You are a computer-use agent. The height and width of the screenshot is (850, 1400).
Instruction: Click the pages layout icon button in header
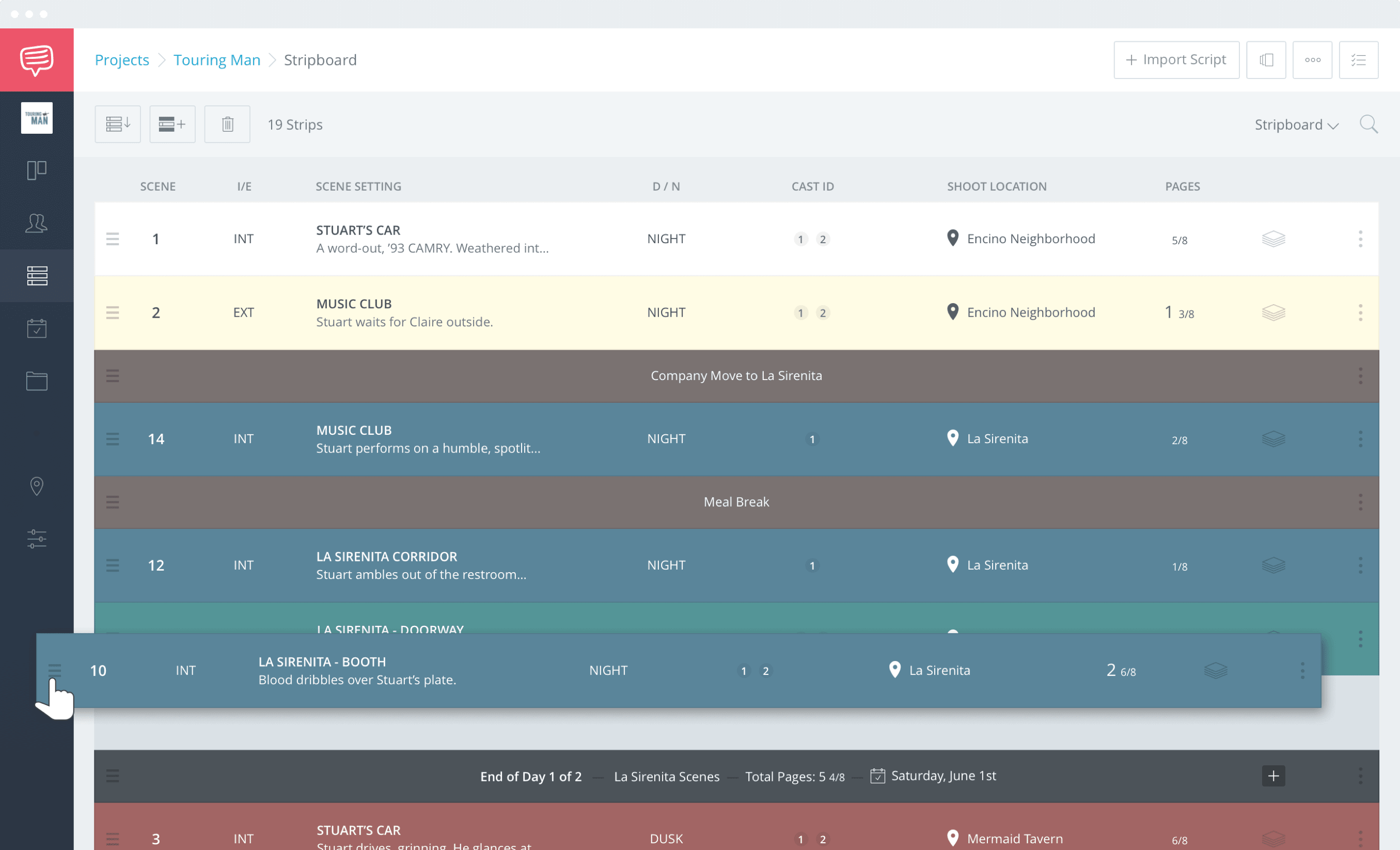click(1266, 60)
